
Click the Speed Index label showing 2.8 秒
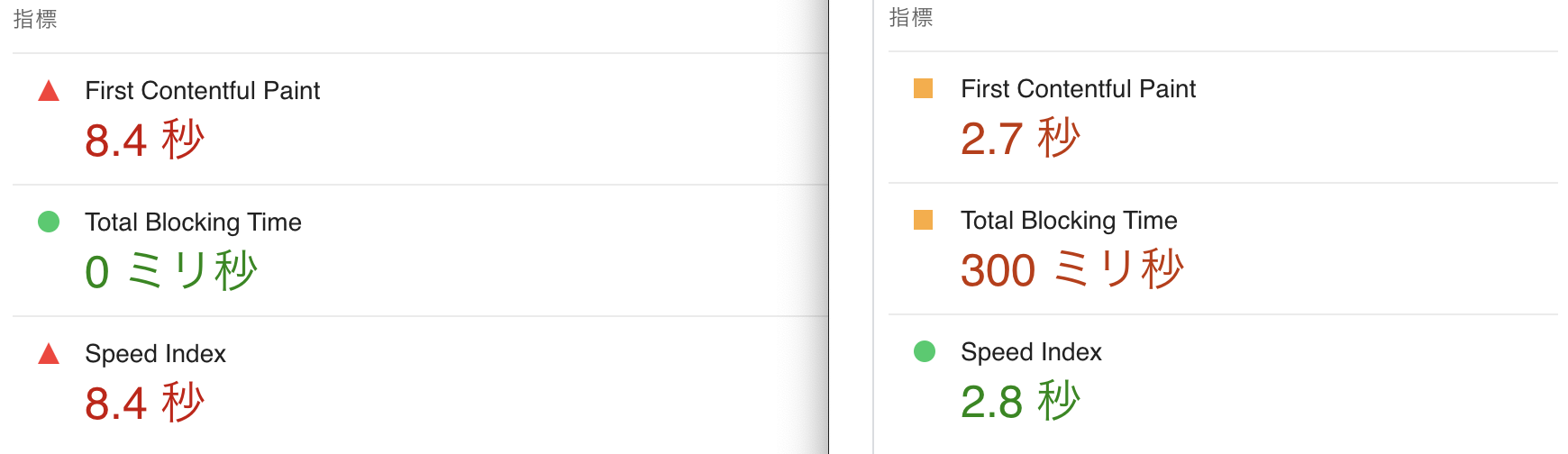pos(1031,352)
